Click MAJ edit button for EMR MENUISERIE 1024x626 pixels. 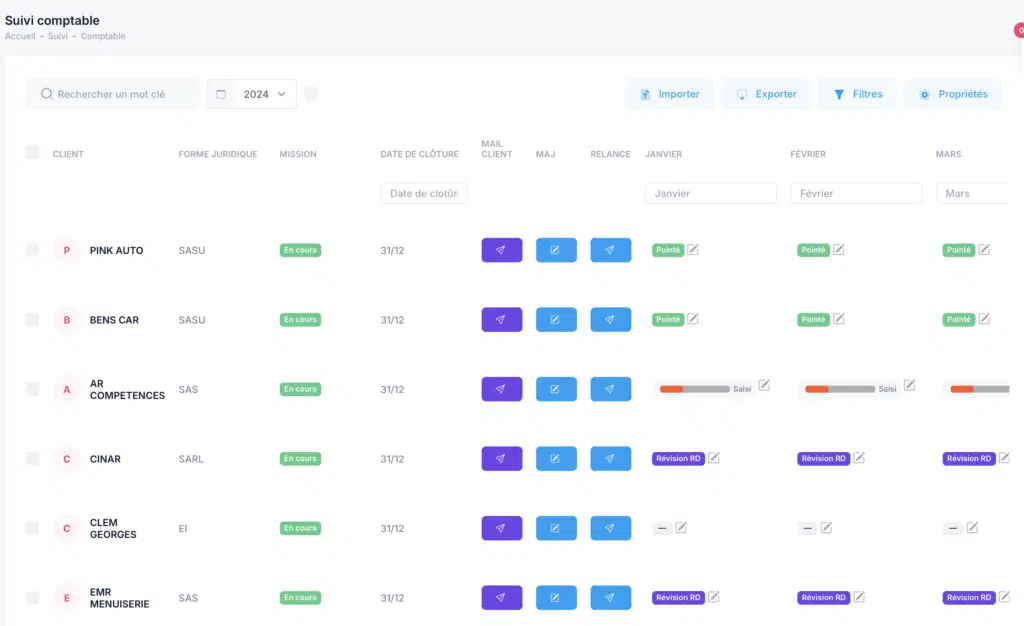[x=556, y=598]
